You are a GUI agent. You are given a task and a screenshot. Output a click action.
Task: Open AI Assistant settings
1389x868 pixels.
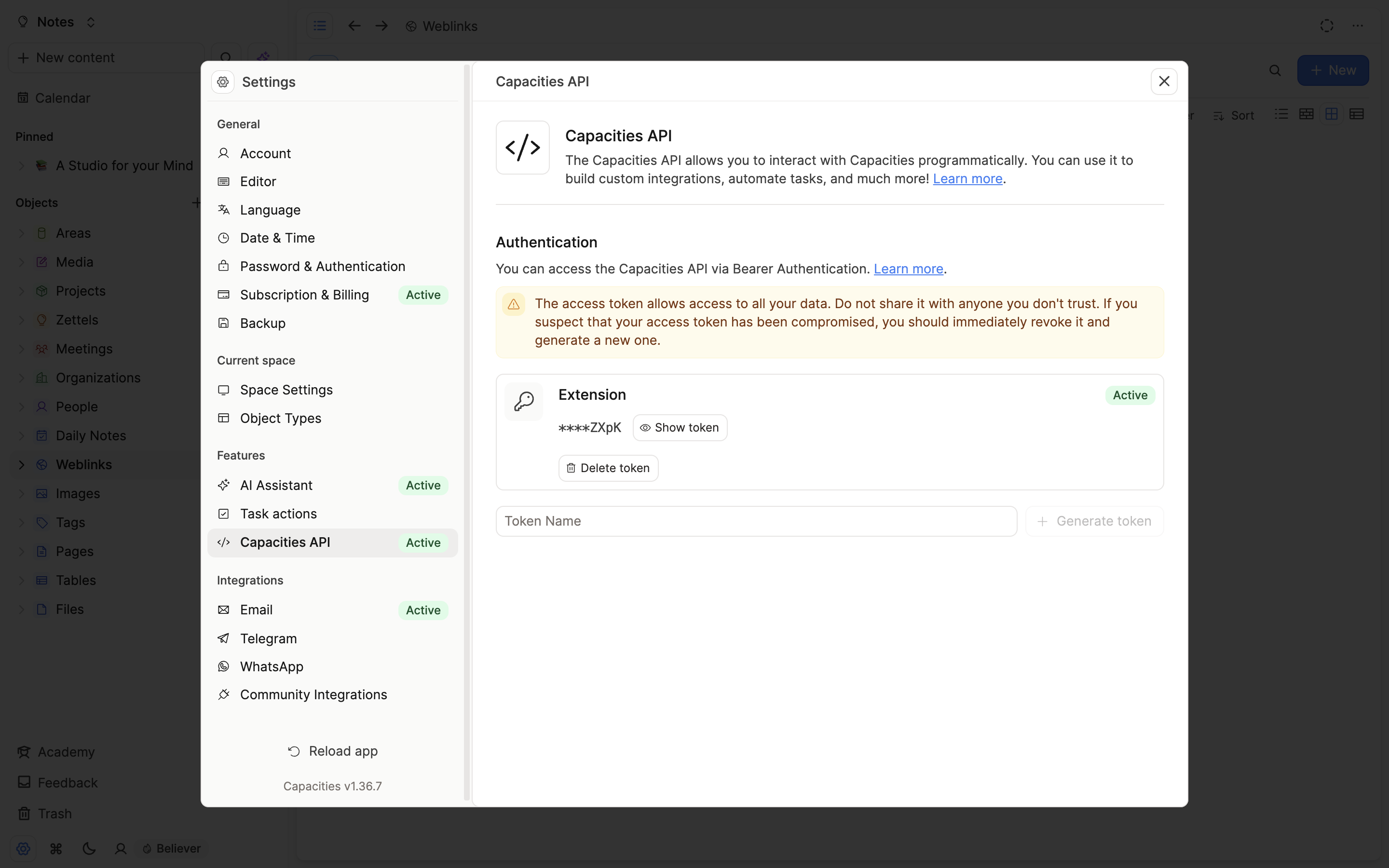[332, 486]
